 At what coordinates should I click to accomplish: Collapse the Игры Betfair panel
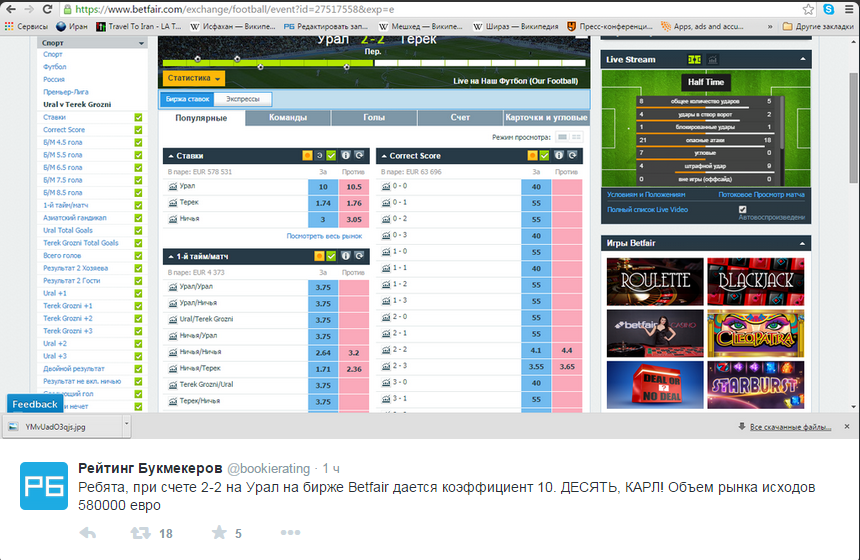[802, 244]
